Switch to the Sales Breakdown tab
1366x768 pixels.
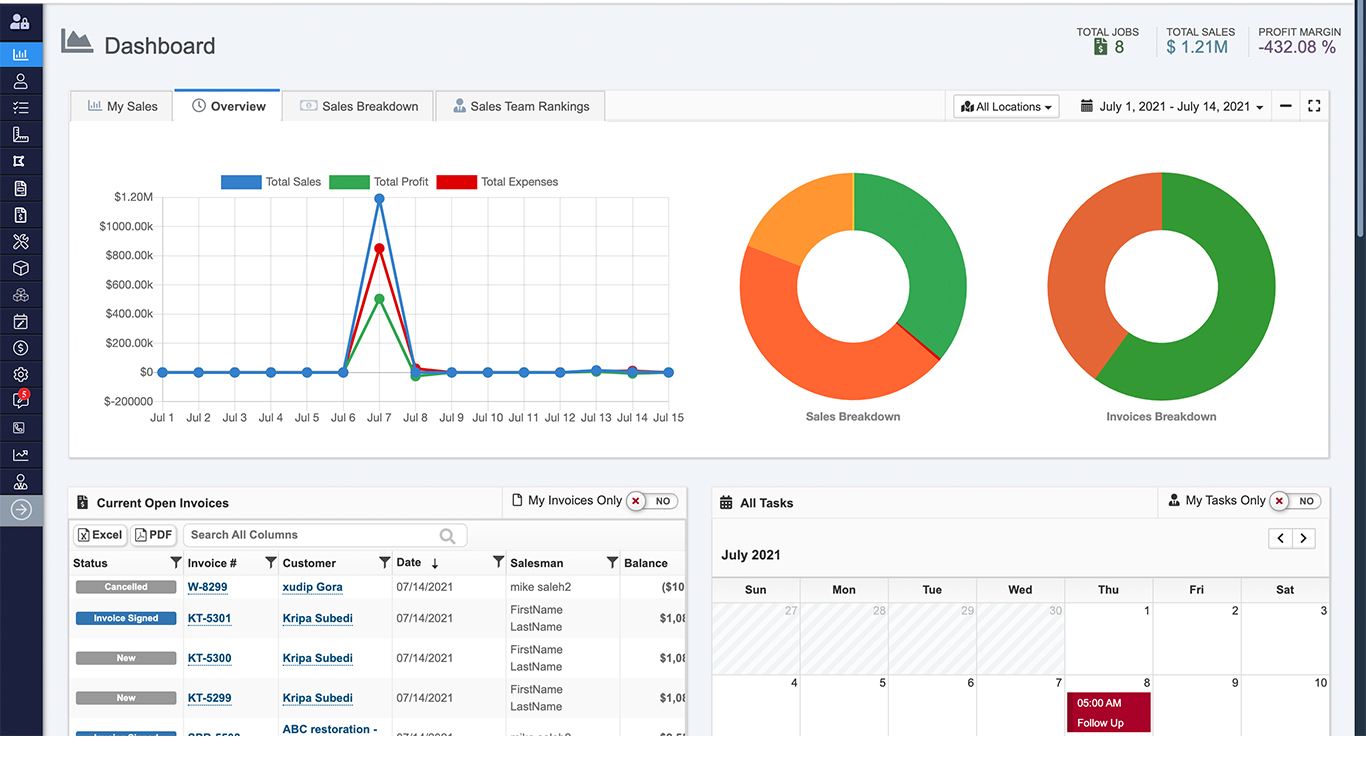(x=357, y=104)
